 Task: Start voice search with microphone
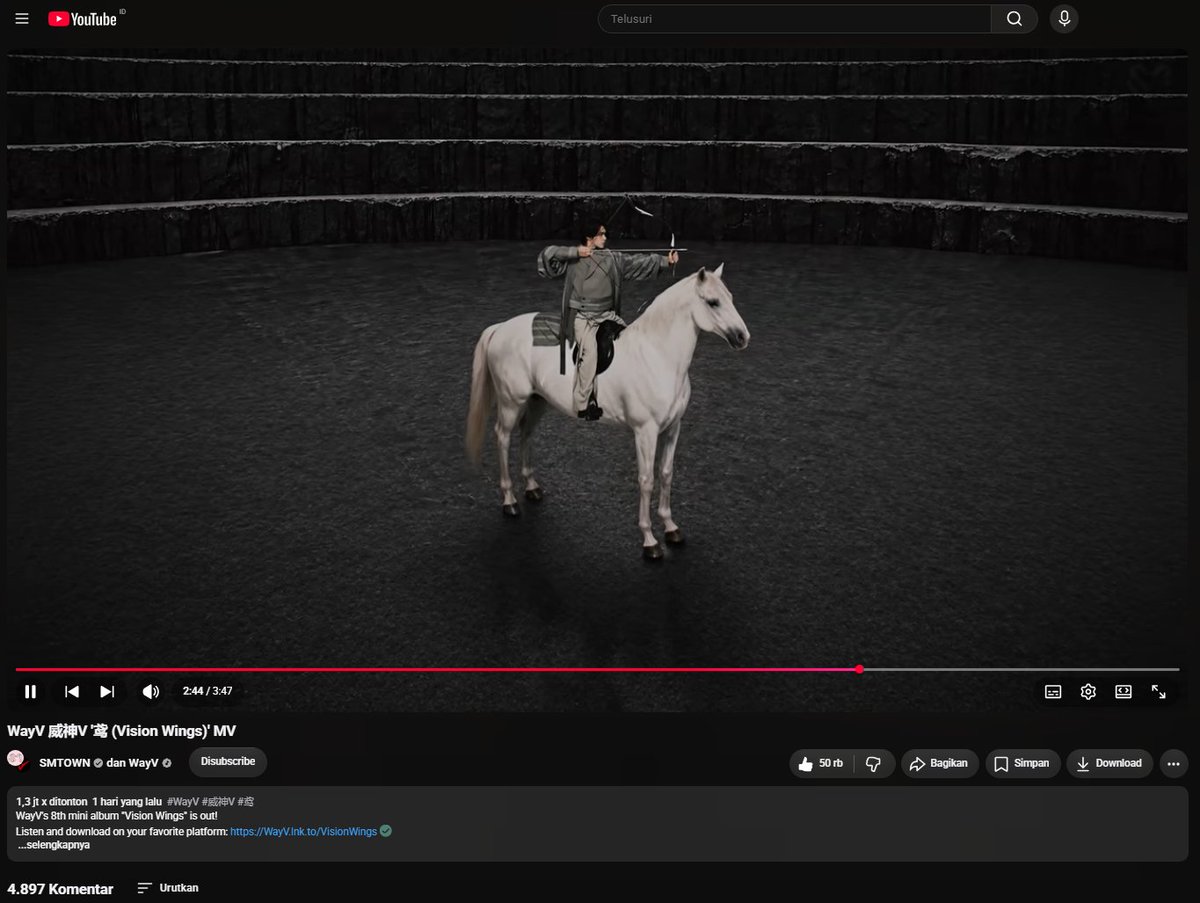[x=1064, y=19]
